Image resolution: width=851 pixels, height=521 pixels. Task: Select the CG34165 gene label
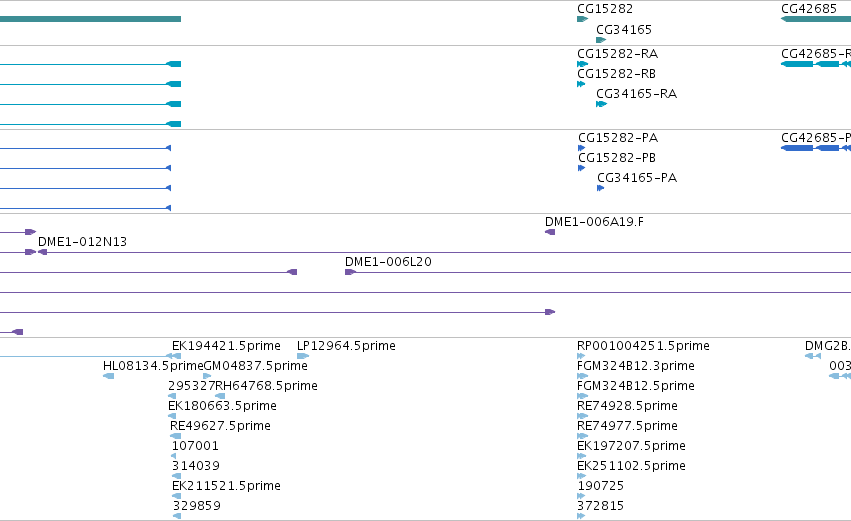coord(624,30)
